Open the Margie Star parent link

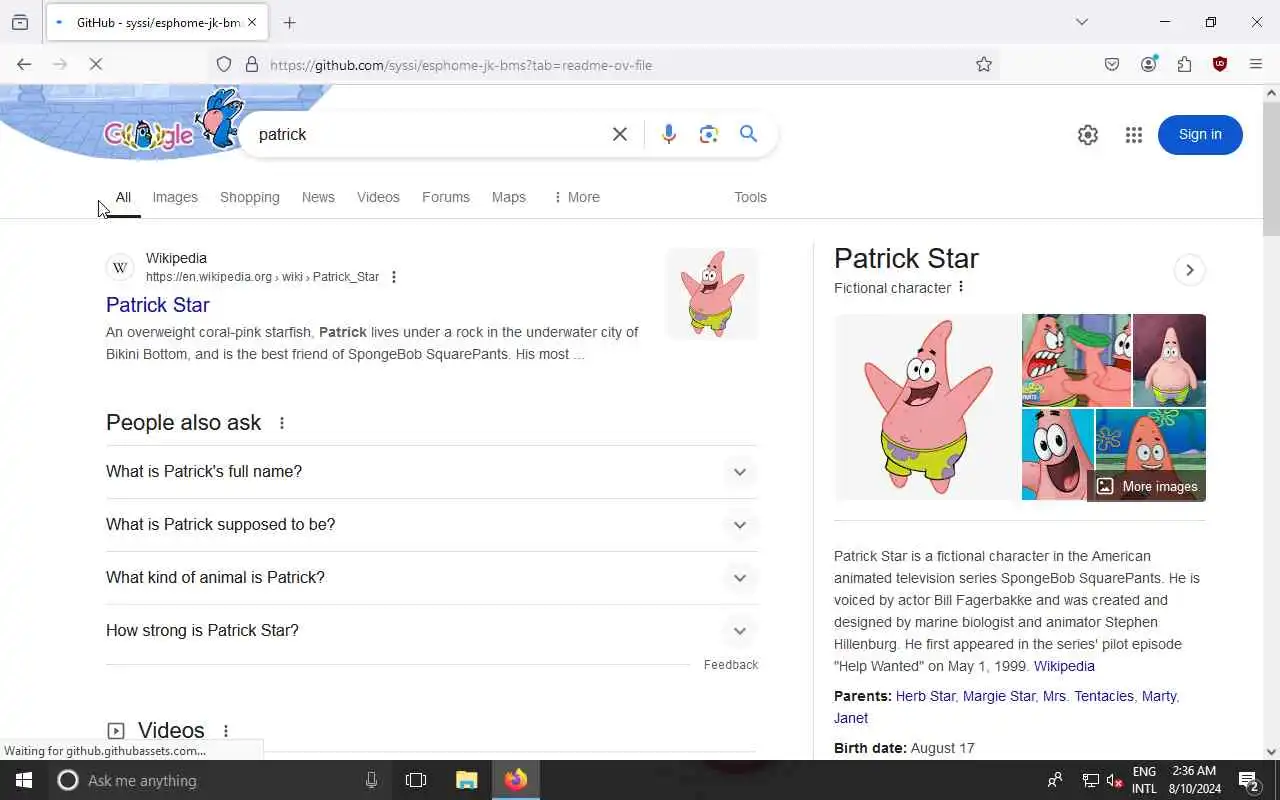pyautogui.click(x=999, y=696)
